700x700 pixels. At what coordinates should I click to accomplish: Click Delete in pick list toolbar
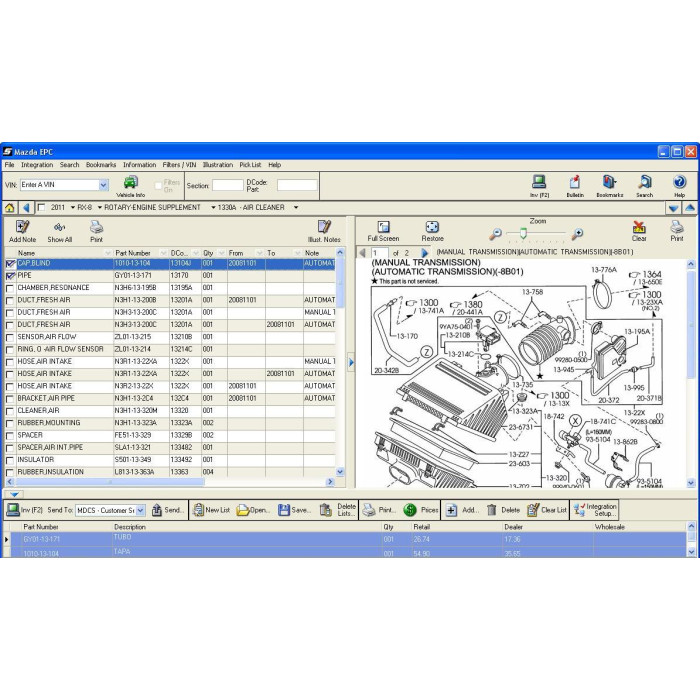[503, 510]
